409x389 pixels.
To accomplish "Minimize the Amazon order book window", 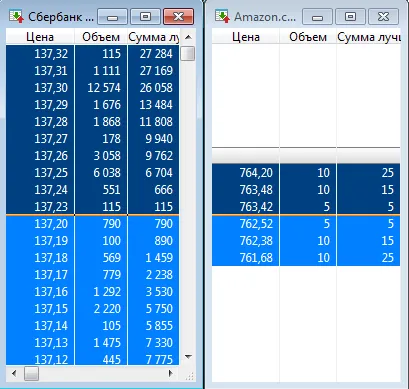I will [x=317, y=17].
